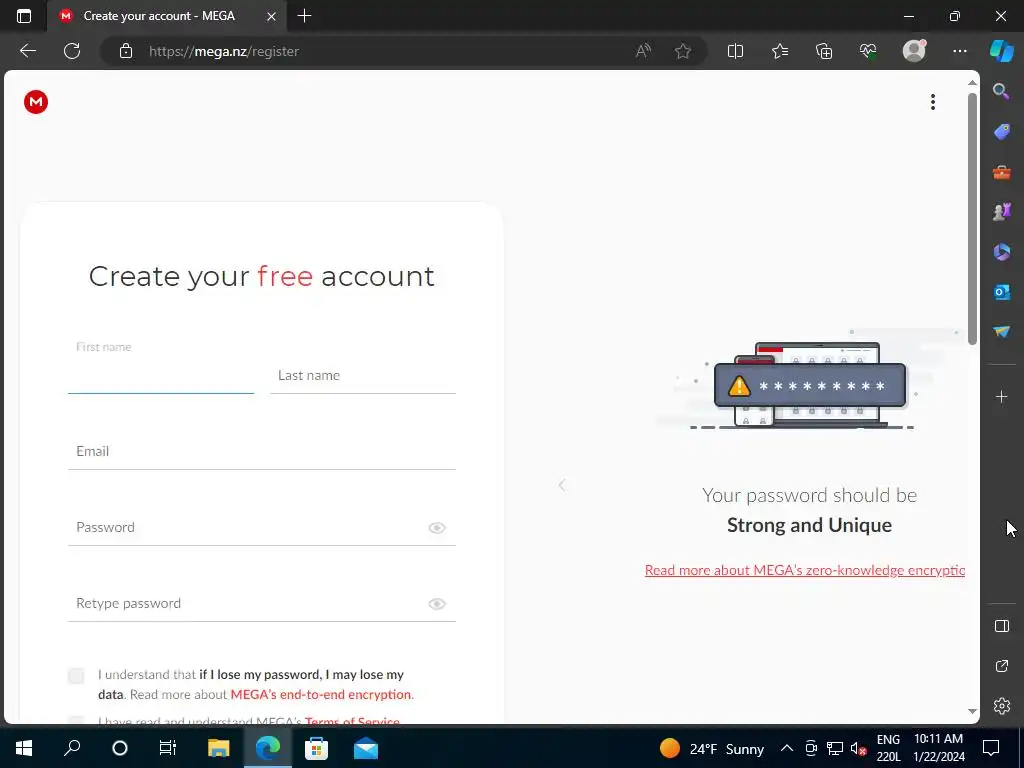The image size is (1024, 768).
Task: Open the 24°F Sunny weather widget
Action: 712,748
